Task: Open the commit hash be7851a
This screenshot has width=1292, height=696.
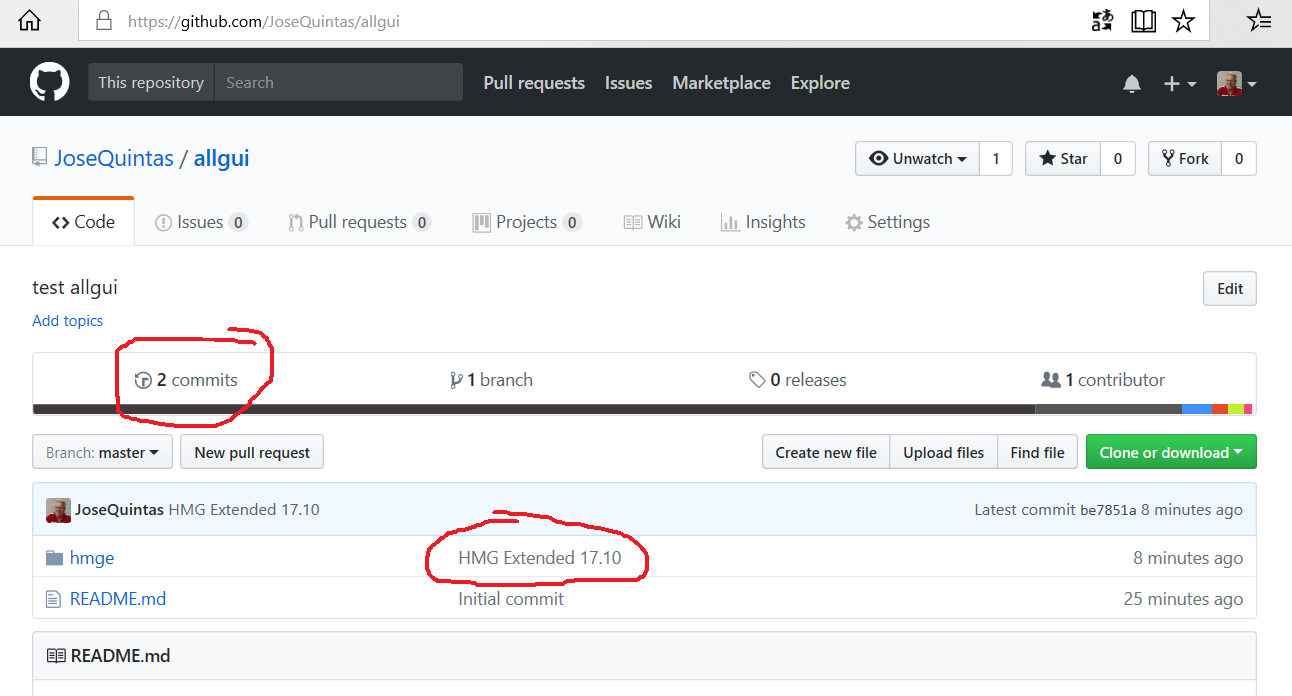Action: pos(1108,511)
